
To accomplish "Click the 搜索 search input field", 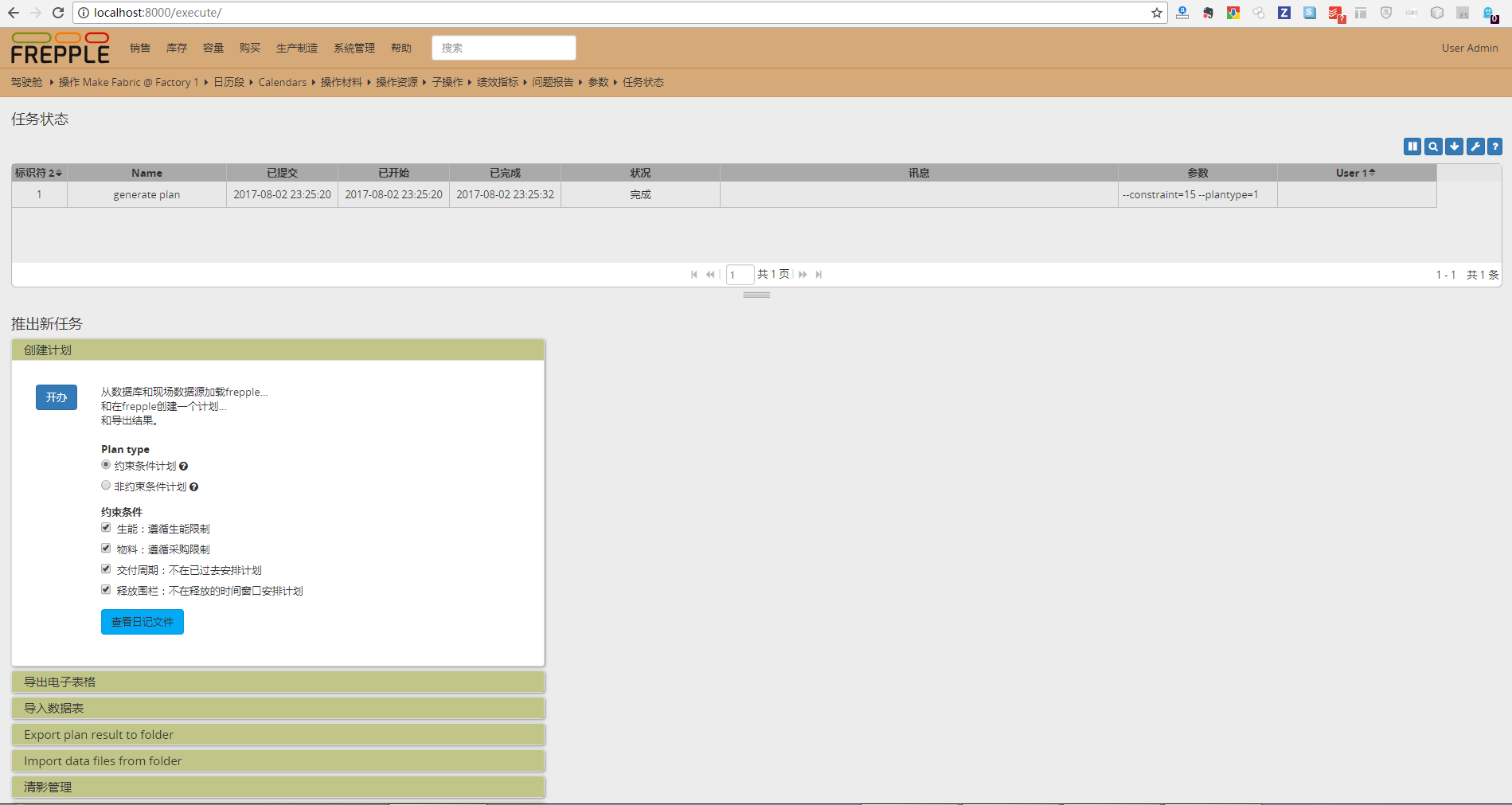I will pos(503,48).
